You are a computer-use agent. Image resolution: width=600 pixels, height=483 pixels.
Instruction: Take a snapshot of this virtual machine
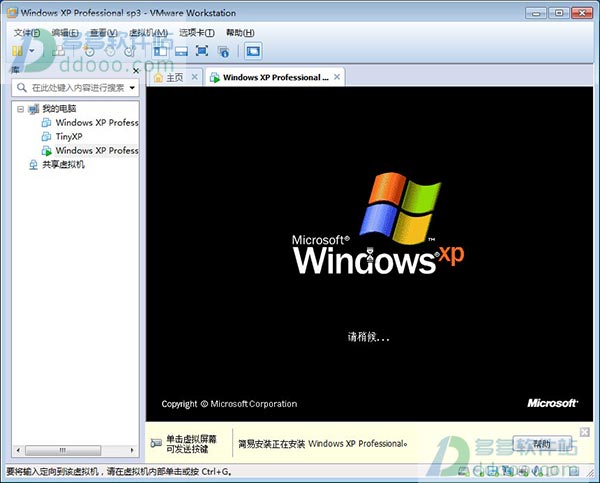[89, 51]
